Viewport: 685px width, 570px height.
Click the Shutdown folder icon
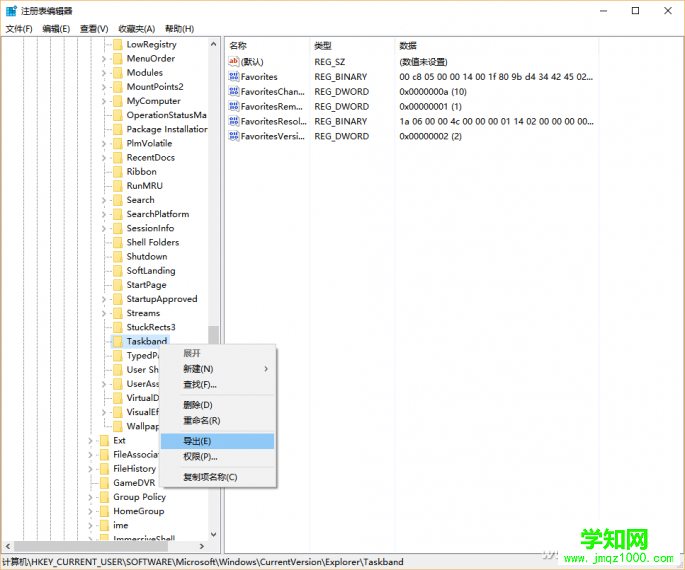pyautogui.click(x=118, y=256)
